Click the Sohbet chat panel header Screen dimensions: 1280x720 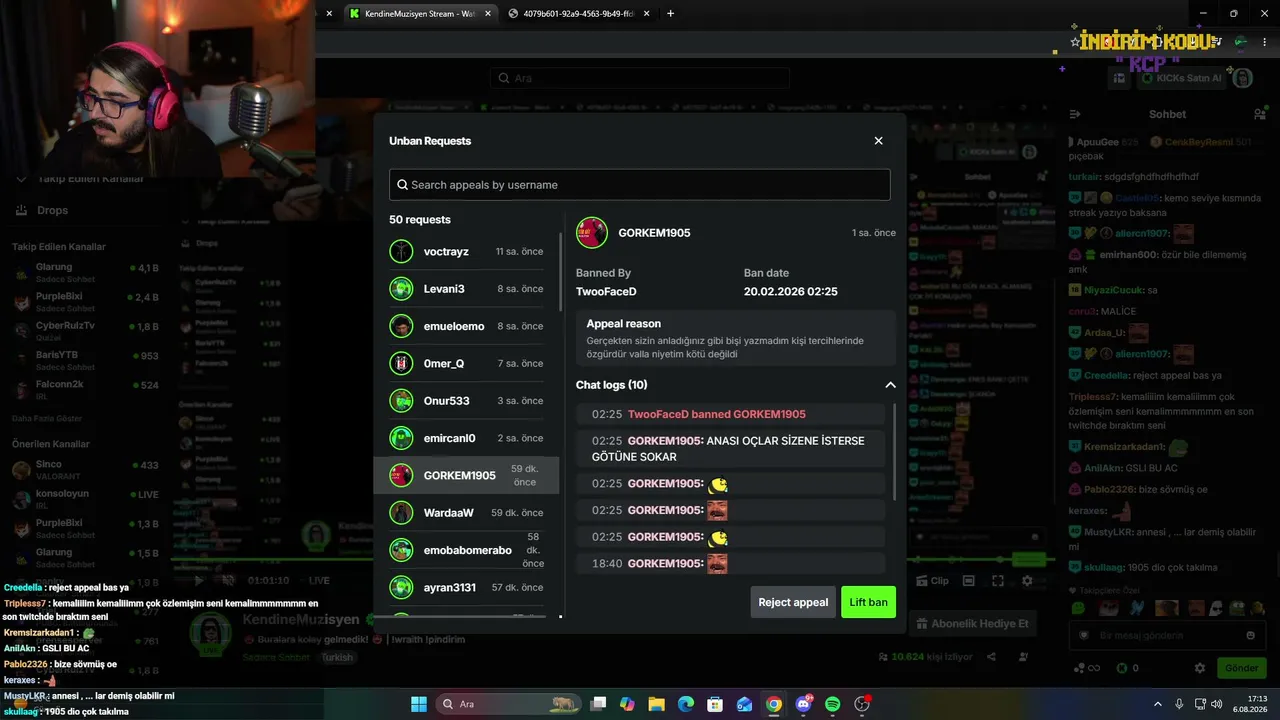click(1167, 114)
